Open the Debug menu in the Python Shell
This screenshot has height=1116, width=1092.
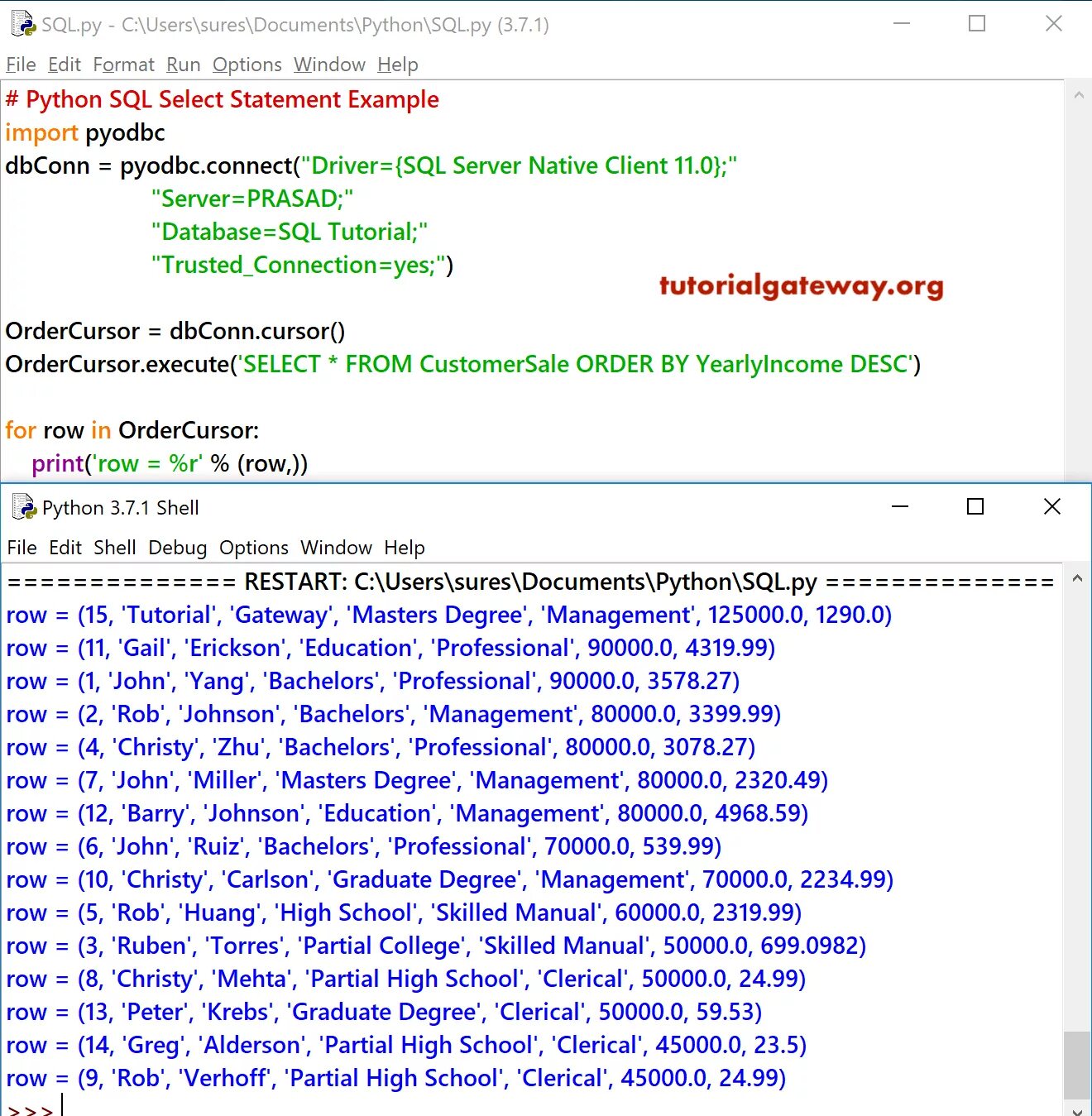177,548
